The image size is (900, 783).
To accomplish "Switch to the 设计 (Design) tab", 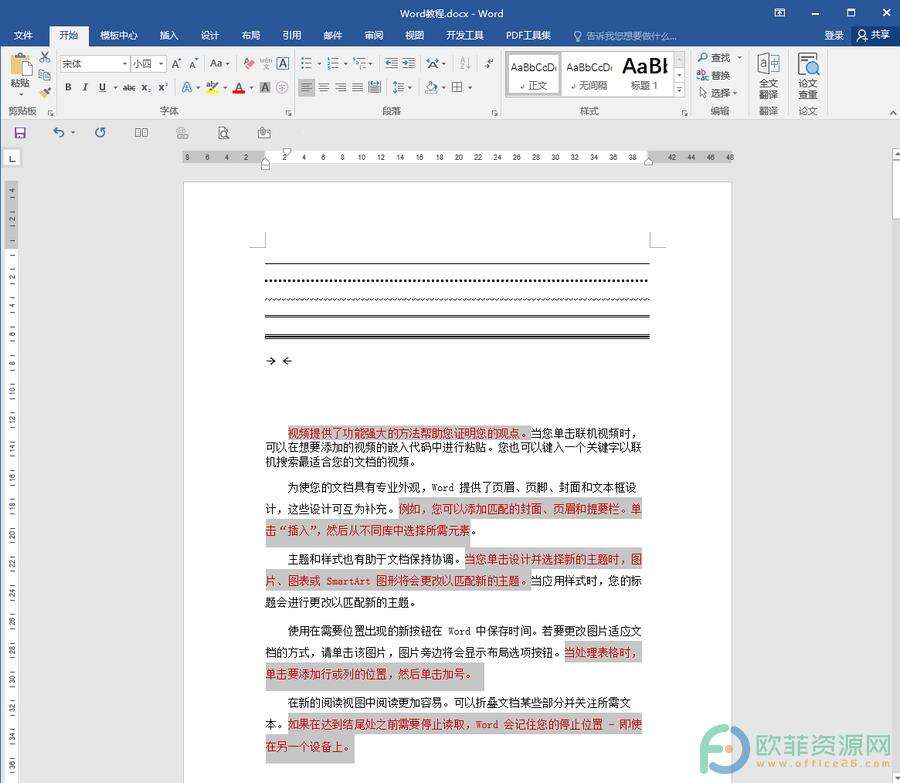I will point(210,36).
